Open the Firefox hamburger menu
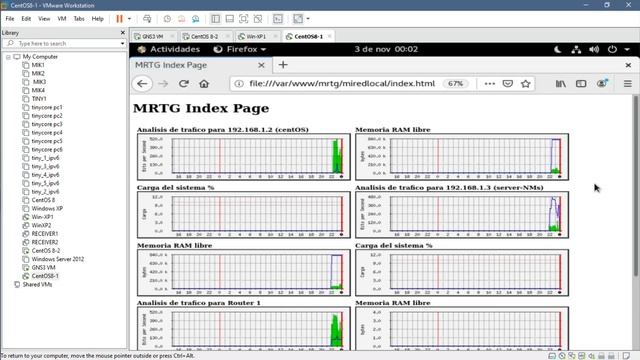Screen dimensions: 640x360 [x=627, y=84]
